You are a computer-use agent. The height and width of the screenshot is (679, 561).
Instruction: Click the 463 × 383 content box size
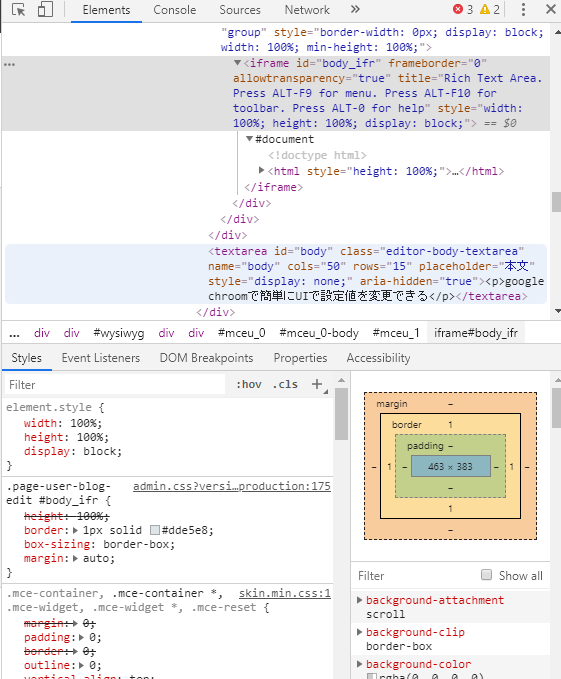450,466
